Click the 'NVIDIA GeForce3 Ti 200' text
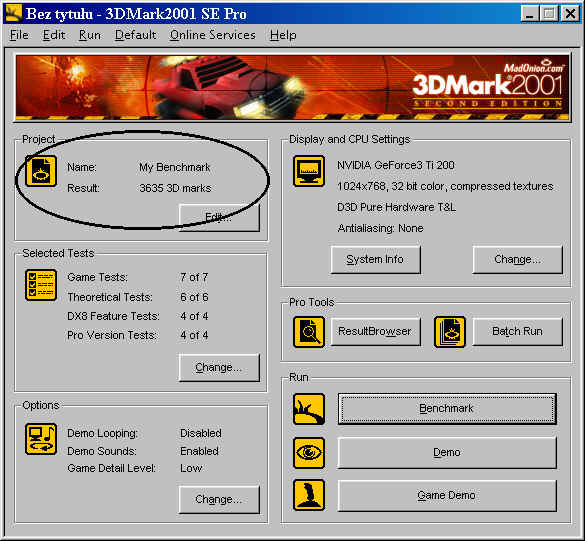 click(x=396, y=165)
